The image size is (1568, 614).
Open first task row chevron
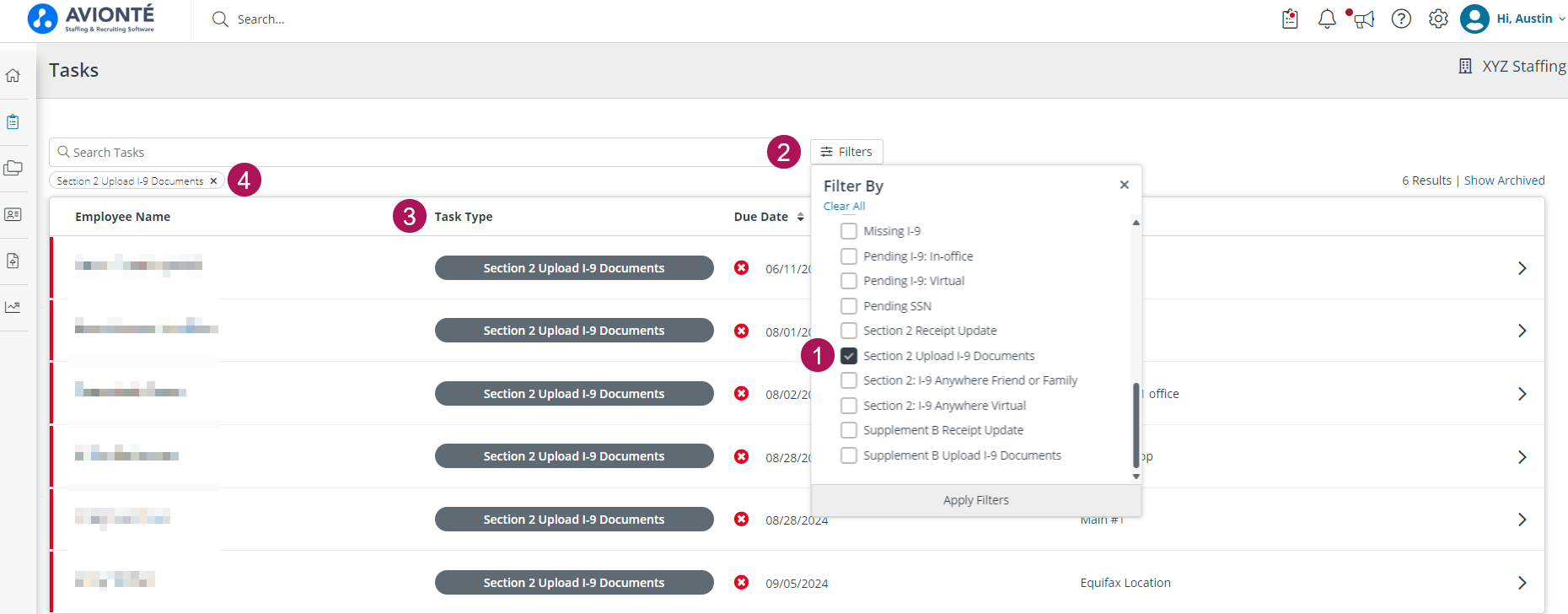(1522, 268)
